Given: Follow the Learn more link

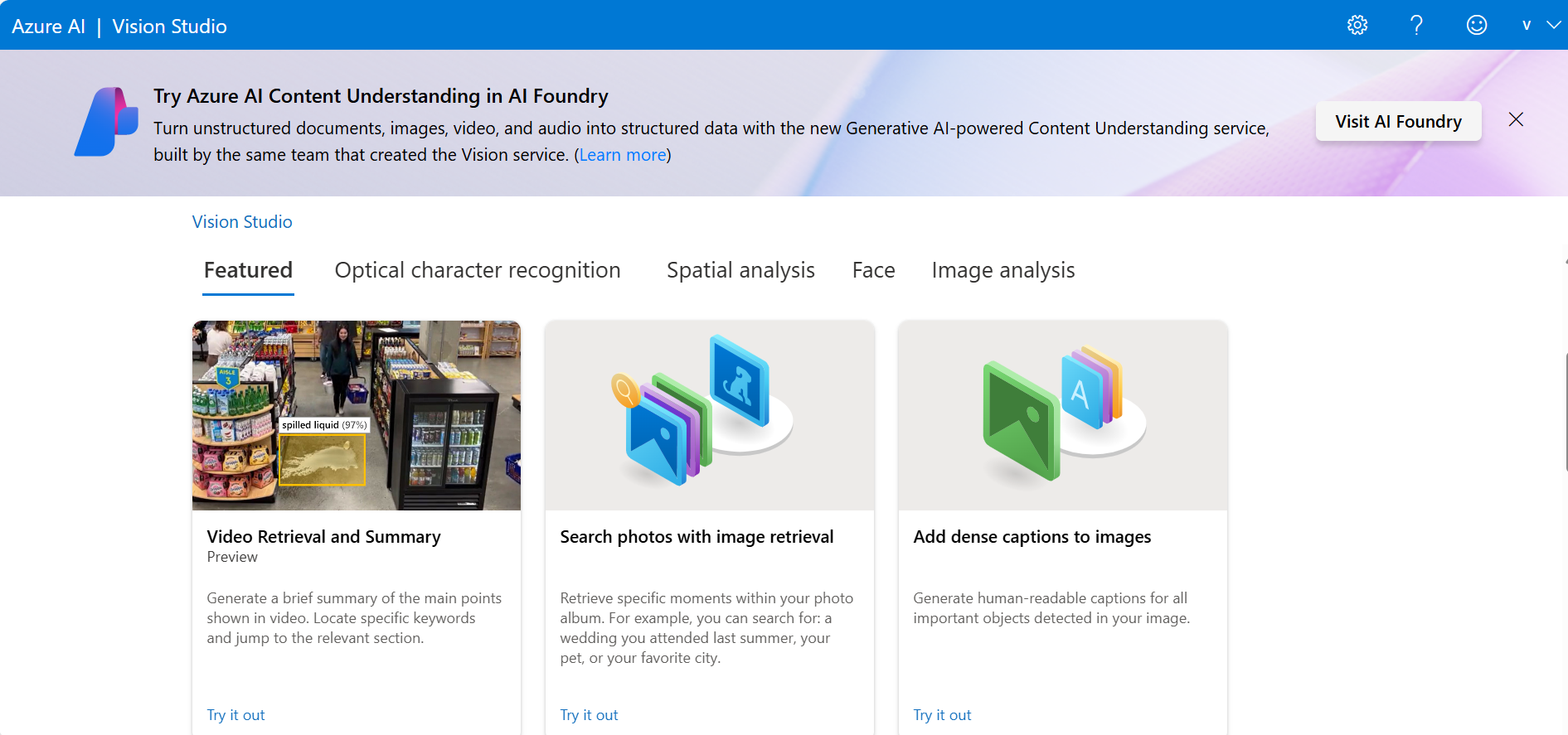Looking at the screenshot, I should (x=623, y=155).
